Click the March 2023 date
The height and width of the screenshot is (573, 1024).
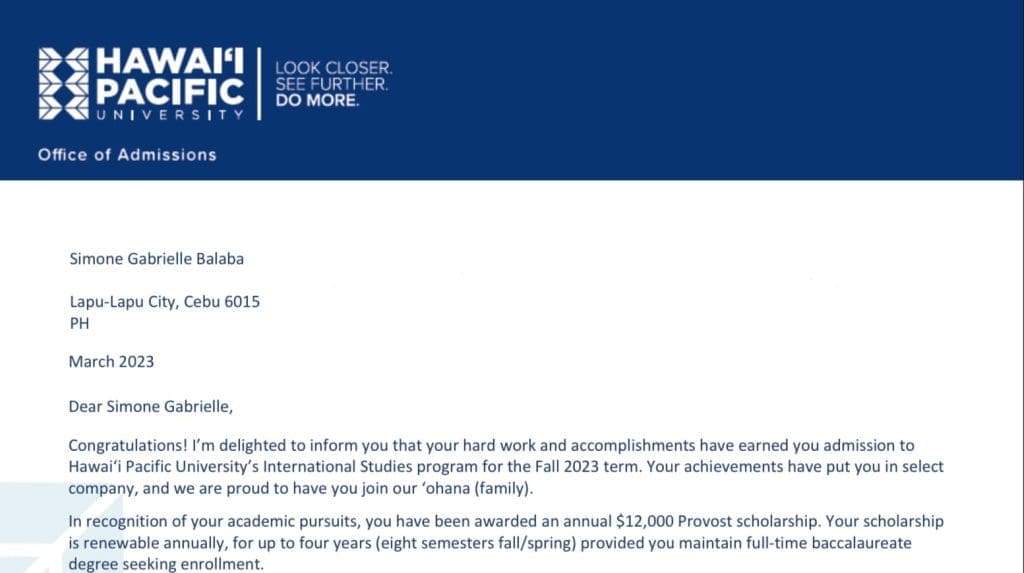point(111,361)
